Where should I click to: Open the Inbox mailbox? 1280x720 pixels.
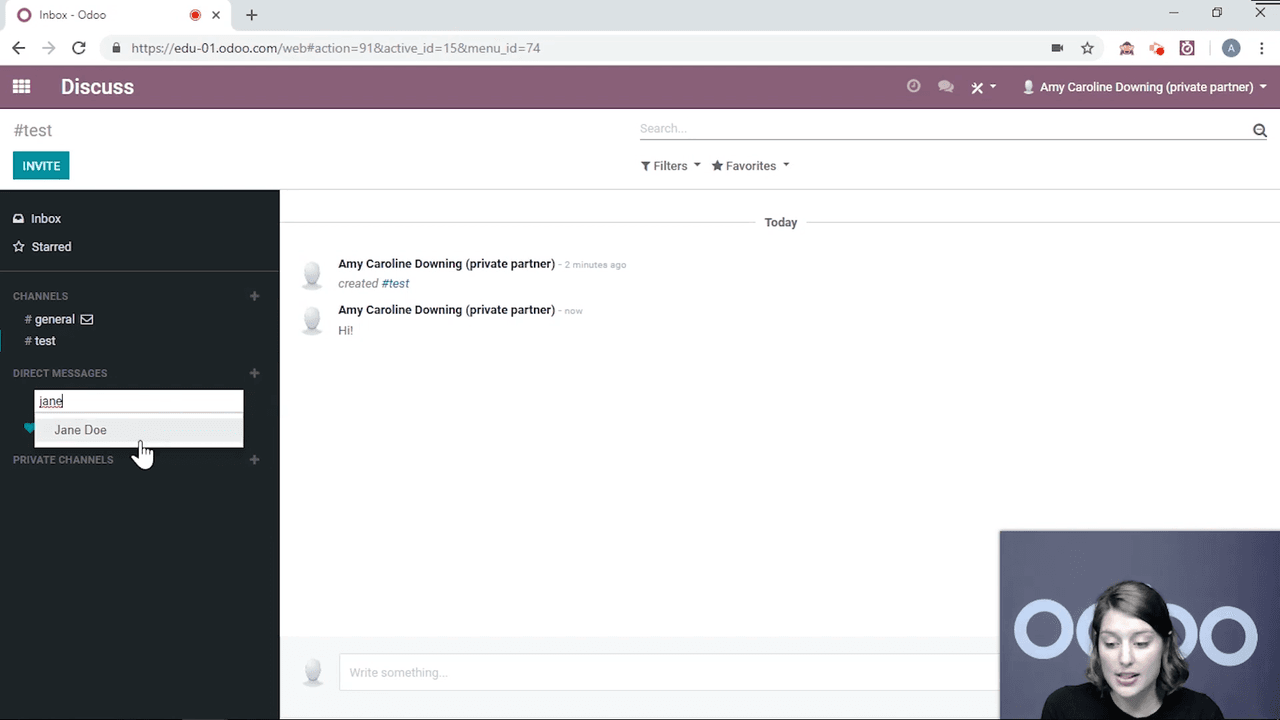point(45,218)
